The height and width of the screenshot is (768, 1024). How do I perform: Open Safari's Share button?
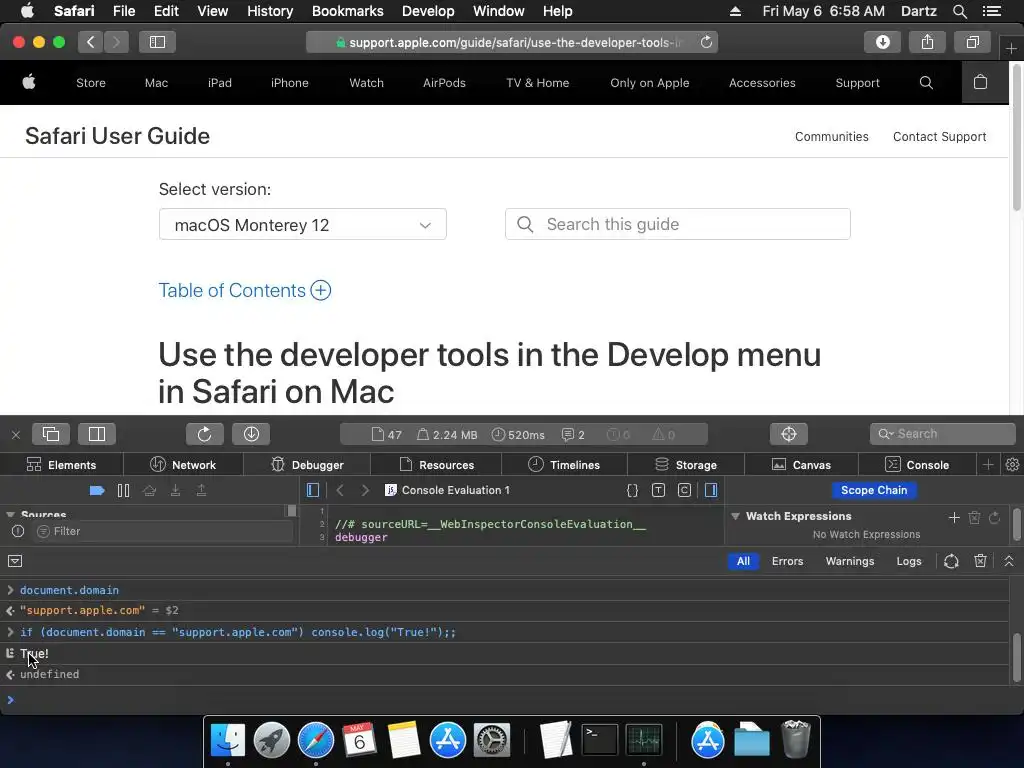(927, 42)
